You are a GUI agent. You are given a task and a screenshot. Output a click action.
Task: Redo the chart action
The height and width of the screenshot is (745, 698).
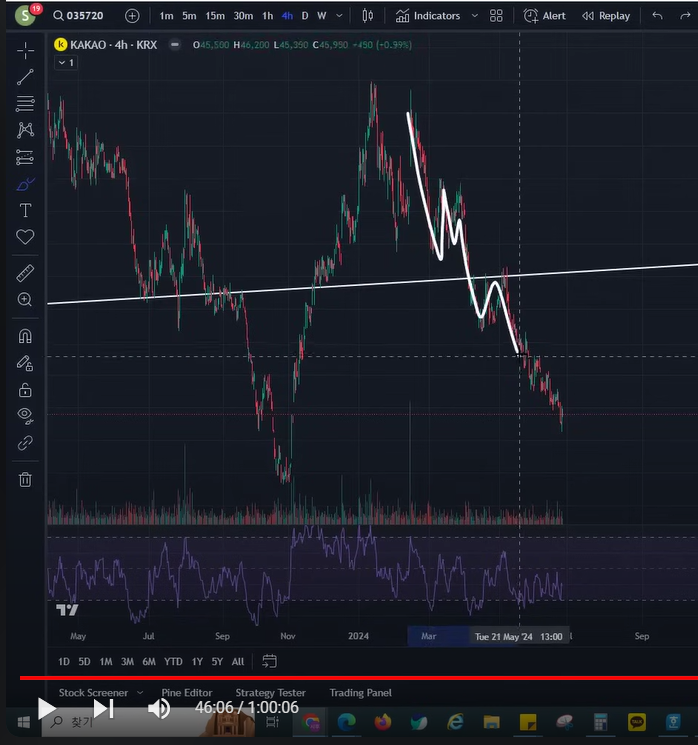coord(685,16)
